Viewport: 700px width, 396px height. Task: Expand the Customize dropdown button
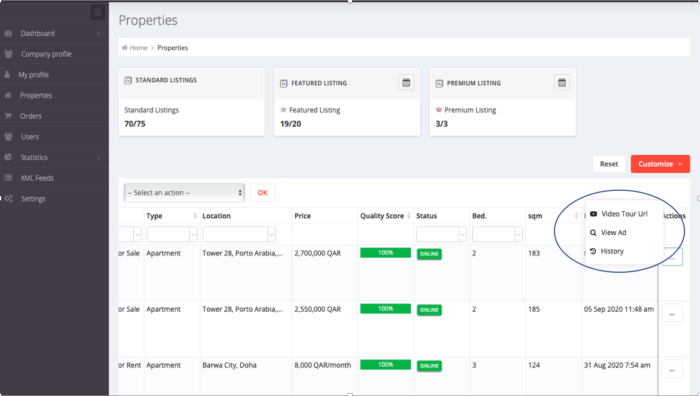point(660,164)
